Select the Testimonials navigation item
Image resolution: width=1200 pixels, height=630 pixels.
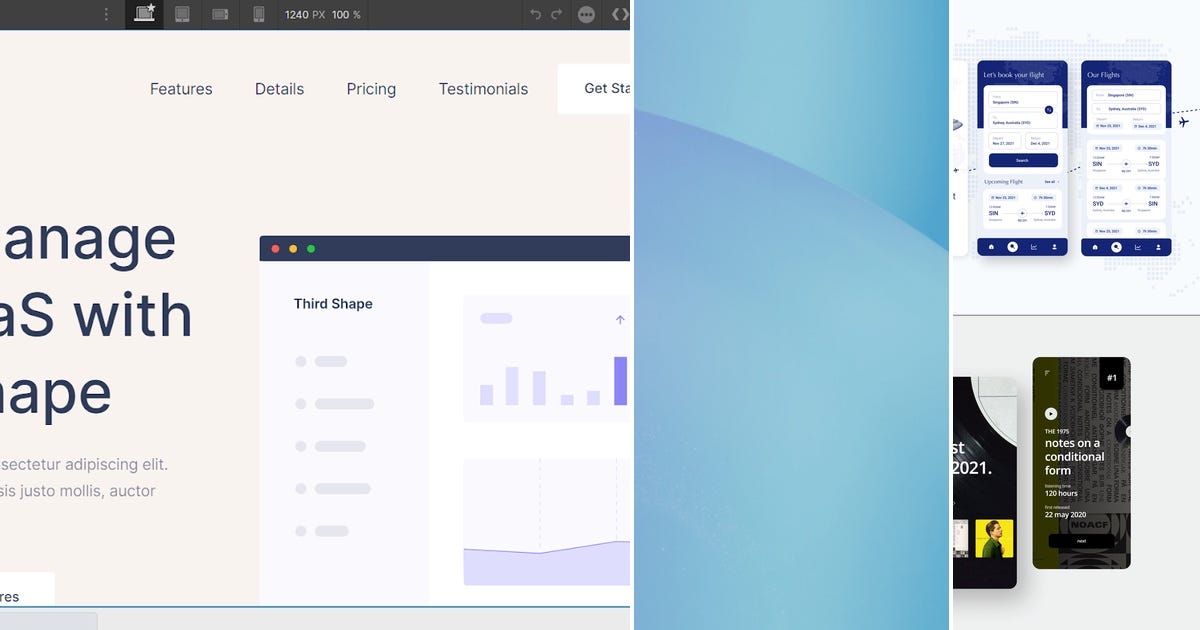[483, 89]
